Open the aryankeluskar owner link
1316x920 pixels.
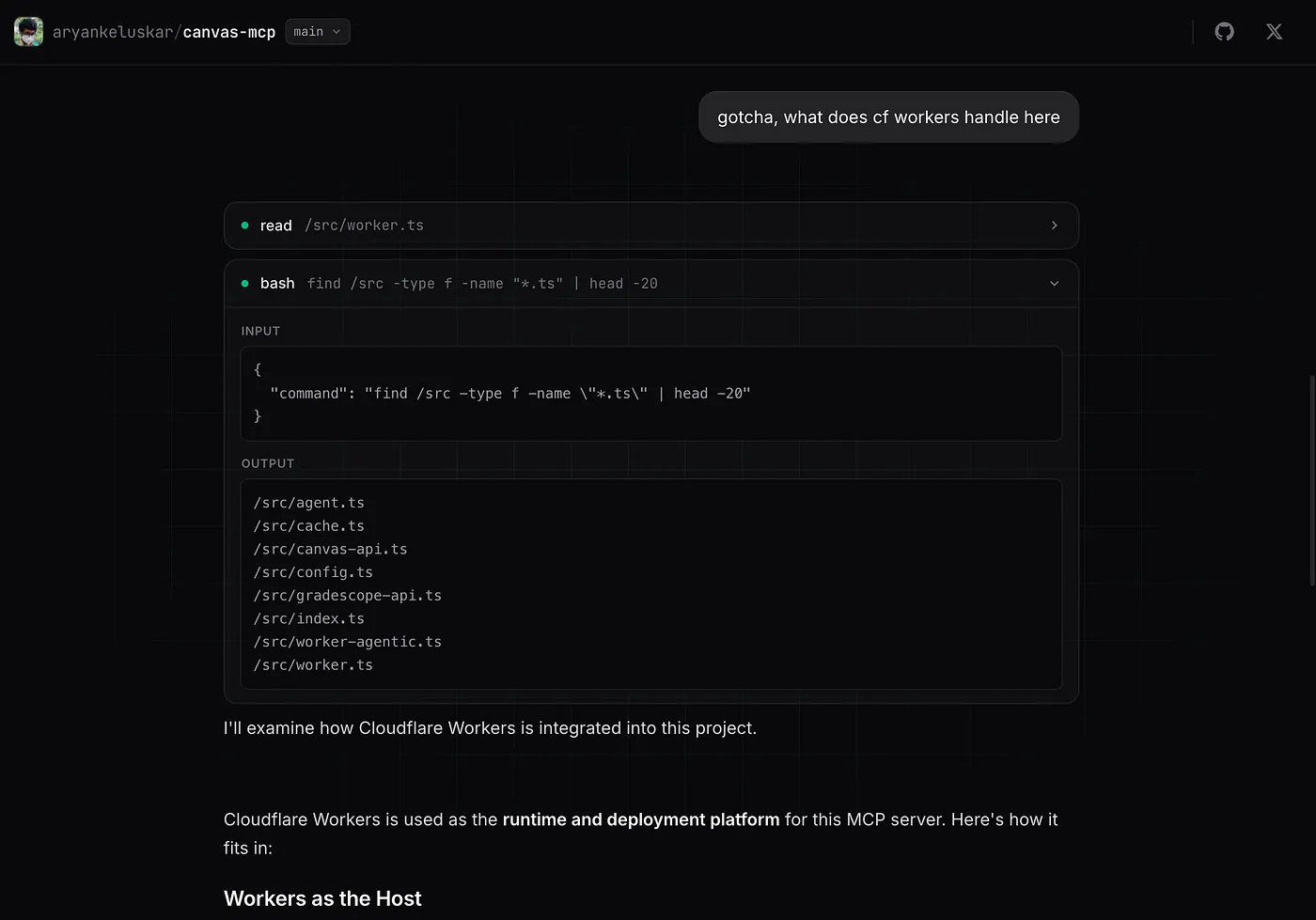click(112, 32)
